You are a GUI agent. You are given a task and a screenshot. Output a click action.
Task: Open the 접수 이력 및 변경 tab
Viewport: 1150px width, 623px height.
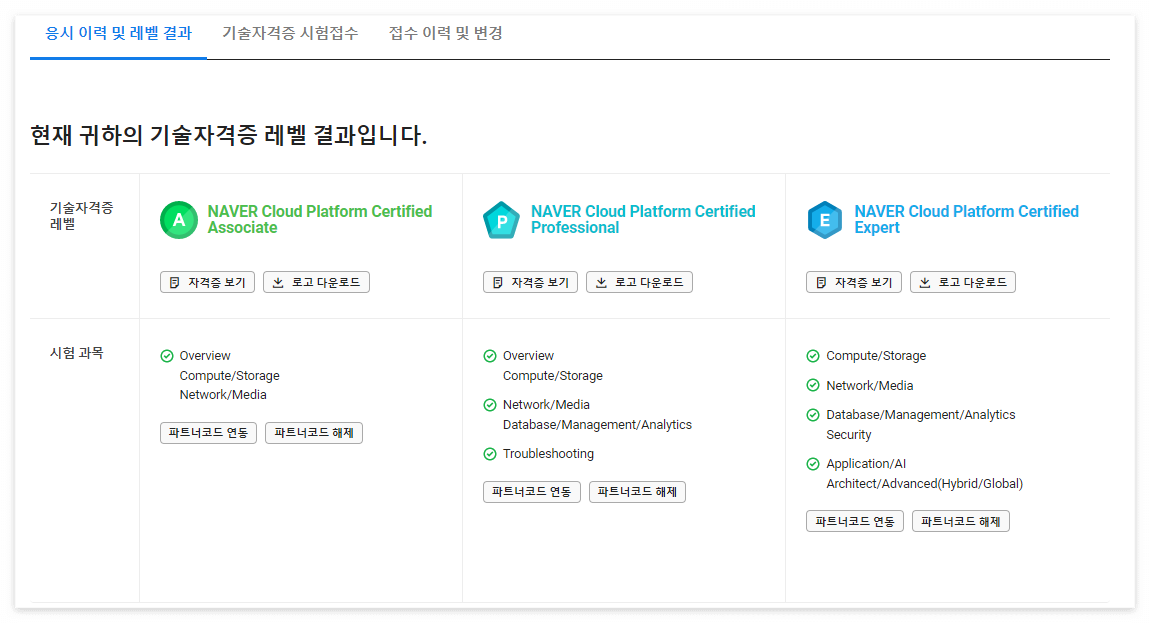(x=446, y=33)
